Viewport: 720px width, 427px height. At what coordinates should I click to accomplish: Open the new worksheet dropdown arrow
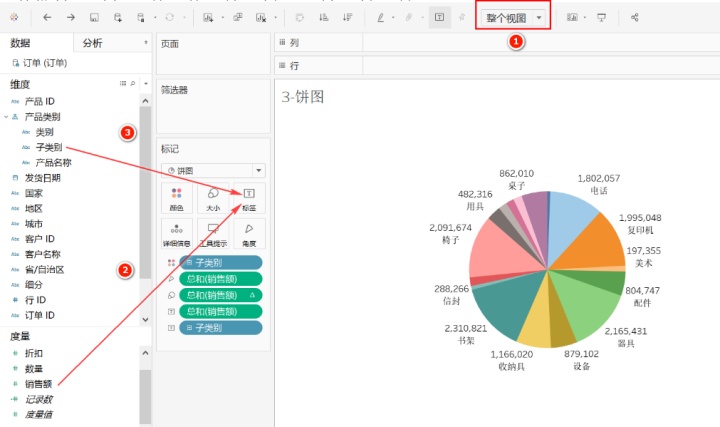[x=222, y=18]
